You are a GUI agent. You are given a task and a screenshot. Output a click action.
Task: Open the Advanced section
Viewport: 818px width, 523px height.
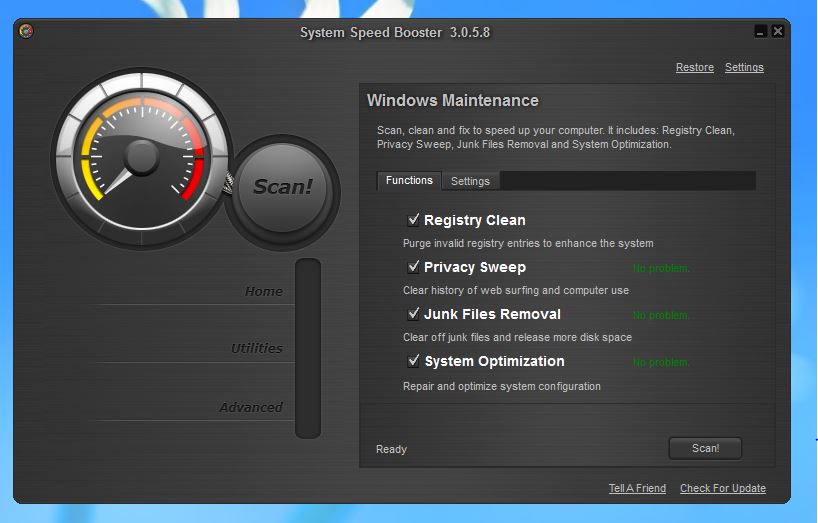coord(251,407)
